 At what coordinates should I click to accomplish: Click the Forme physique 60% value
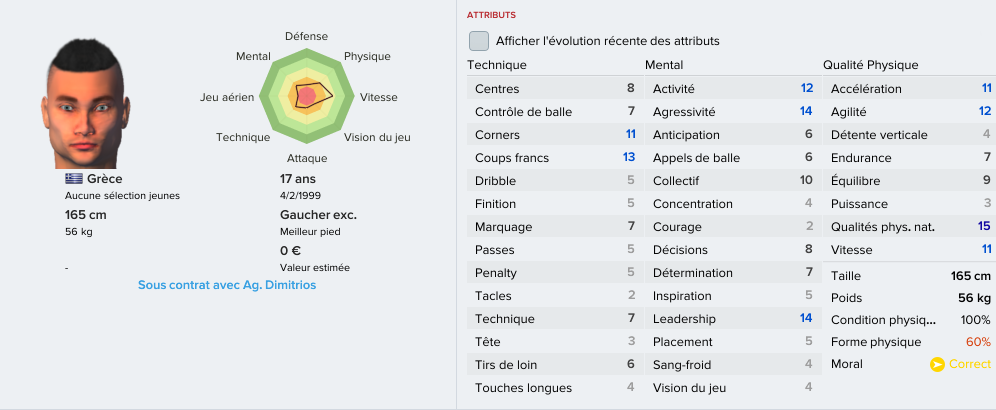pos(978,342)
